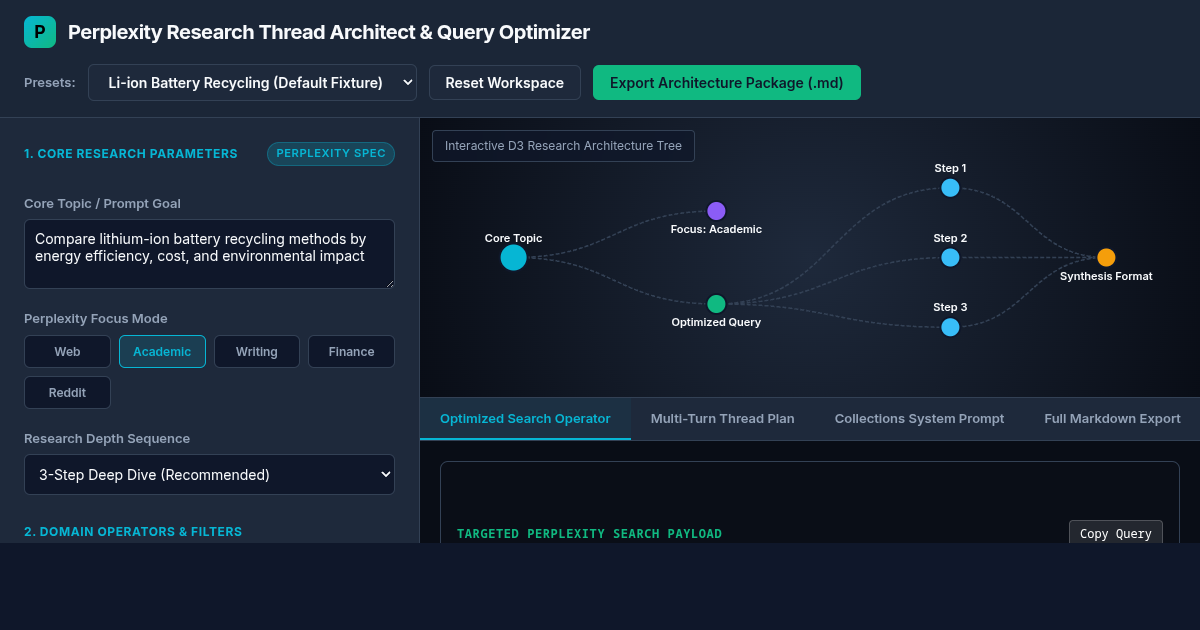Set focus mode to Writing
1200x630 pixels.
coord(257,352)
